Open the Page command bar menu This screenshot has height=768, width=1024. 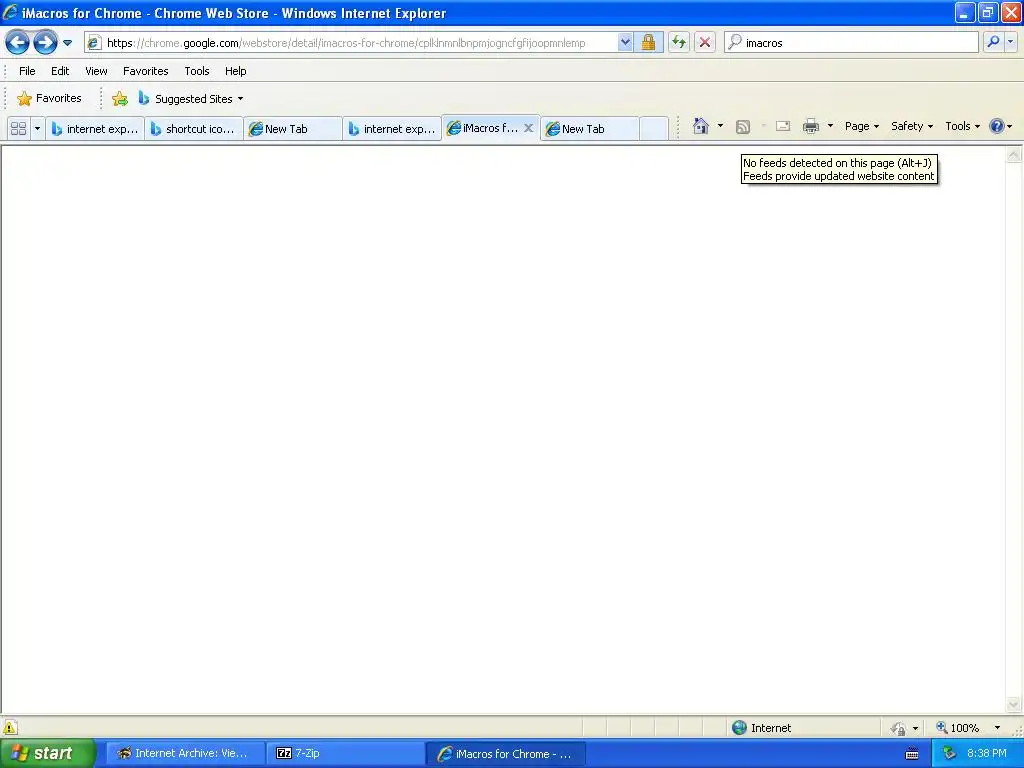(861, 126)
